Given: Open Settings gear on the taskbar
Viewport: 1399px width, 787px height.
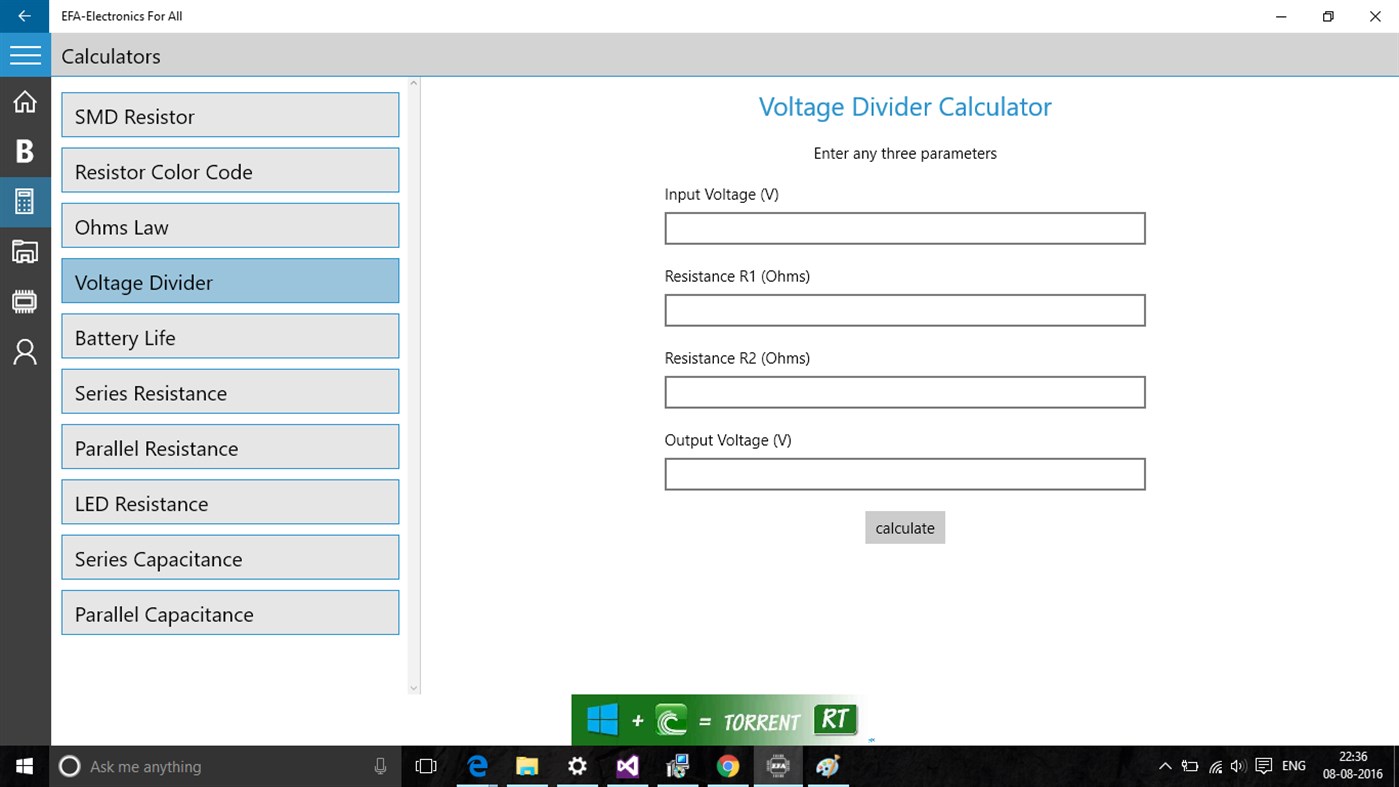Looking at the screenshot, I should (x=577, y=766).
